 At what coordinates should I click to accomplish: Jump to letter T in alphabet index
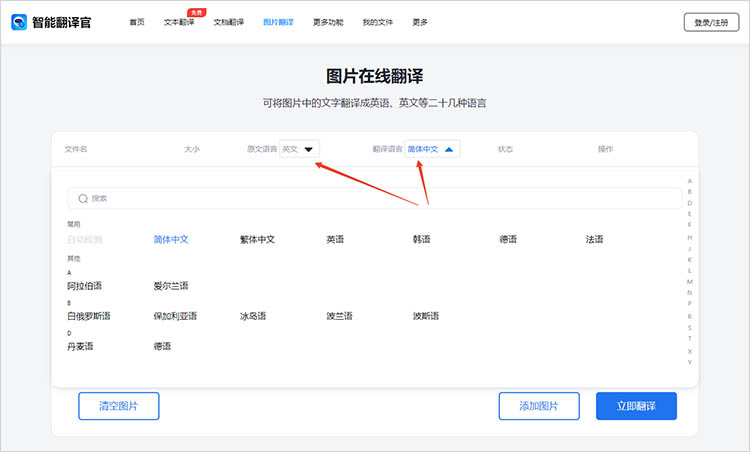[x=690, y=339]
